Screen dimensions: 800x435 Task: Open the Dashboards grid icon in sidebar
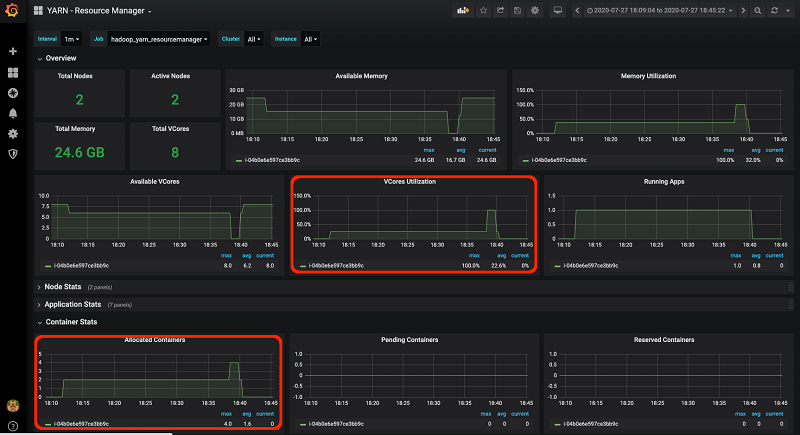(x=13, y=72)
